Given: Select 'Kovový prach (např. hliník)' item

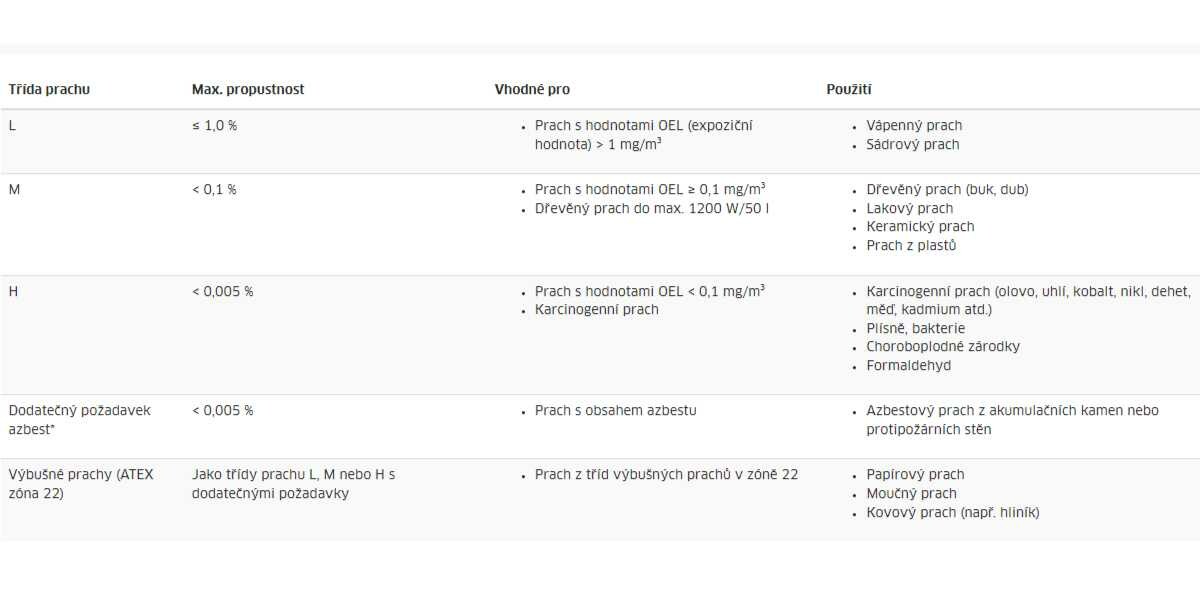Looking at the screenshot, I should (952, 512).
